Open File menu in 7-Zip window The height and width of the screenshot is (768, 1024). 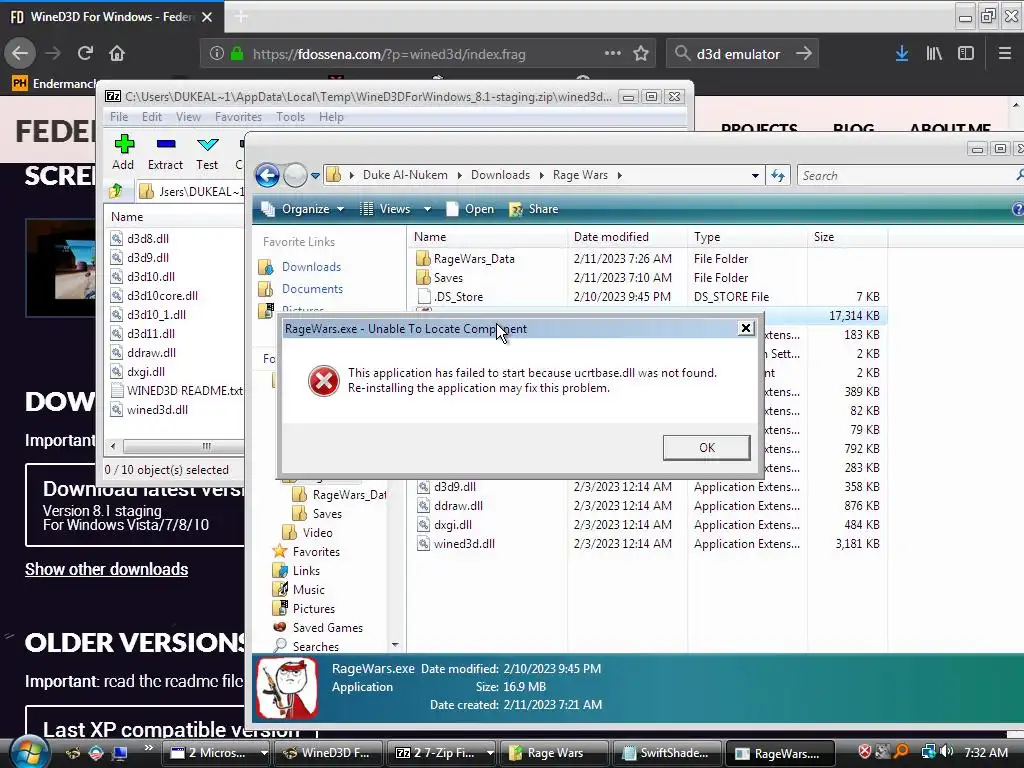point(119,117)
